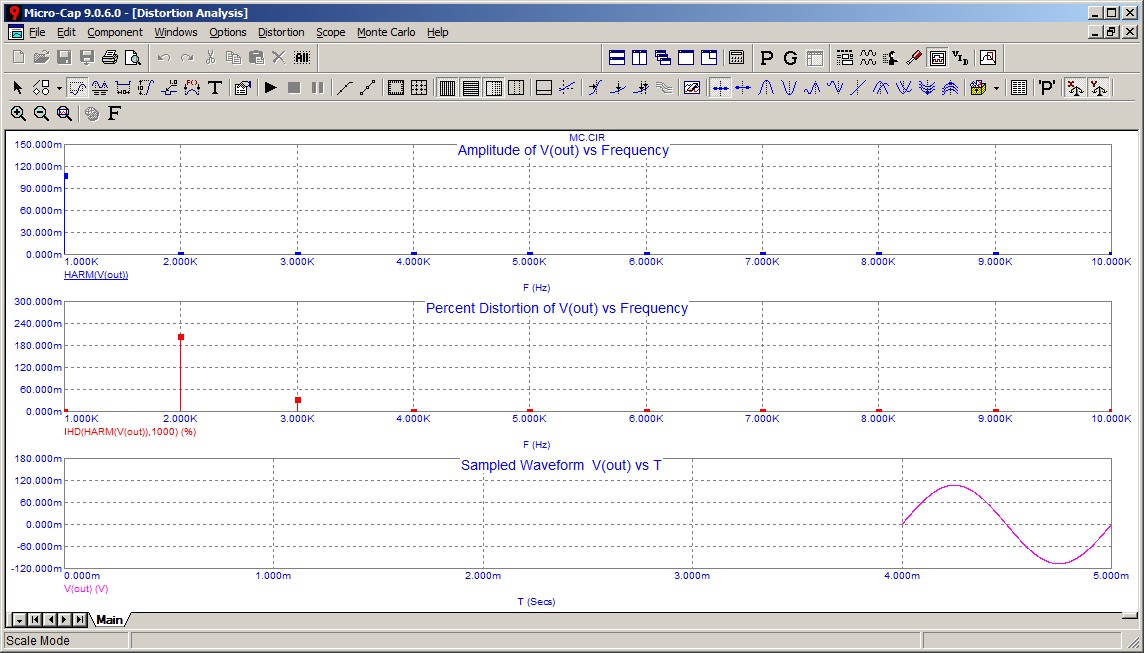Click the bold 'F' toolbar icon

pos(114,113)
